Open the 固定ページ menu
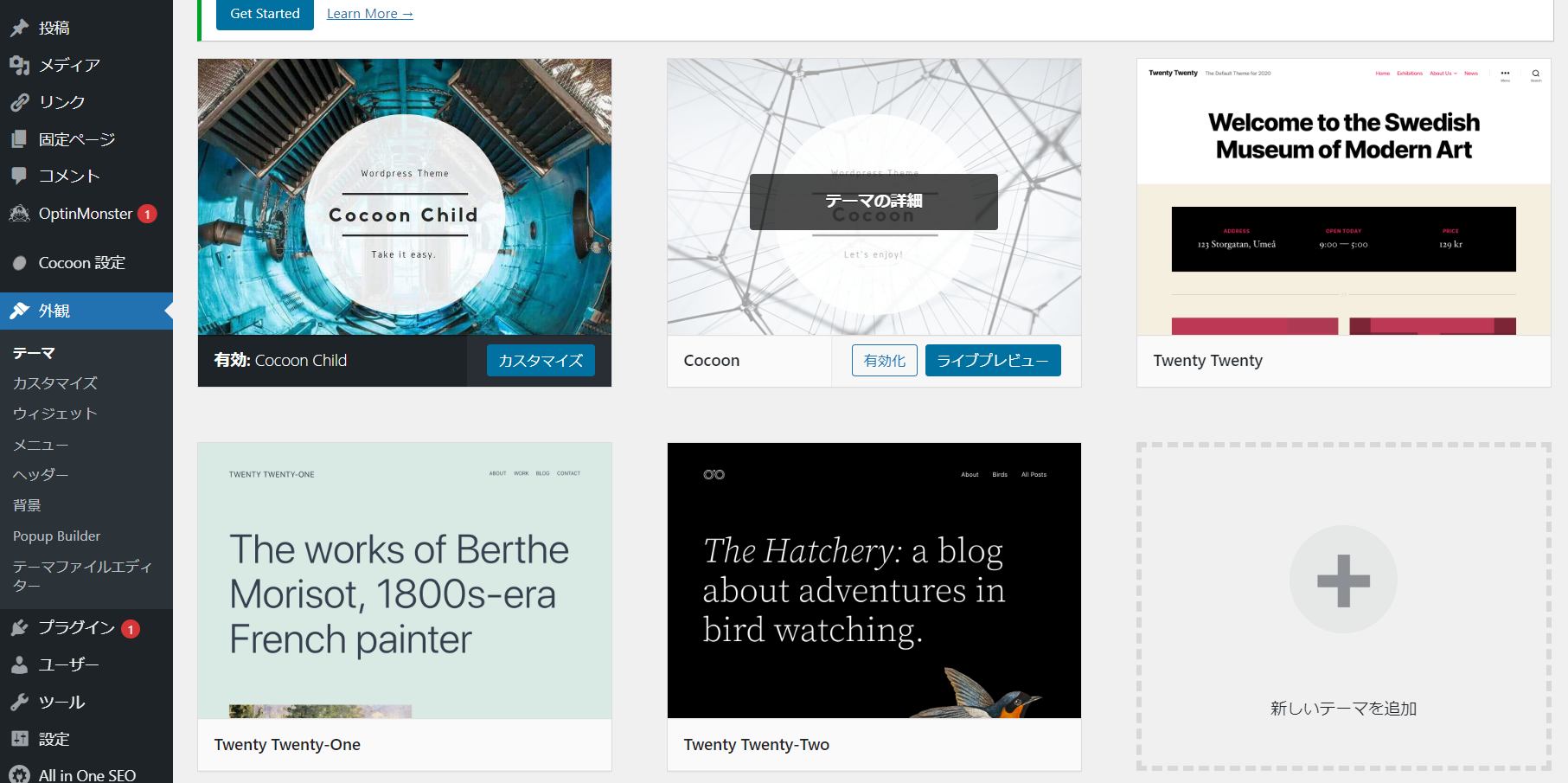The image size is (1568, 783). click(x=86, y=139)
